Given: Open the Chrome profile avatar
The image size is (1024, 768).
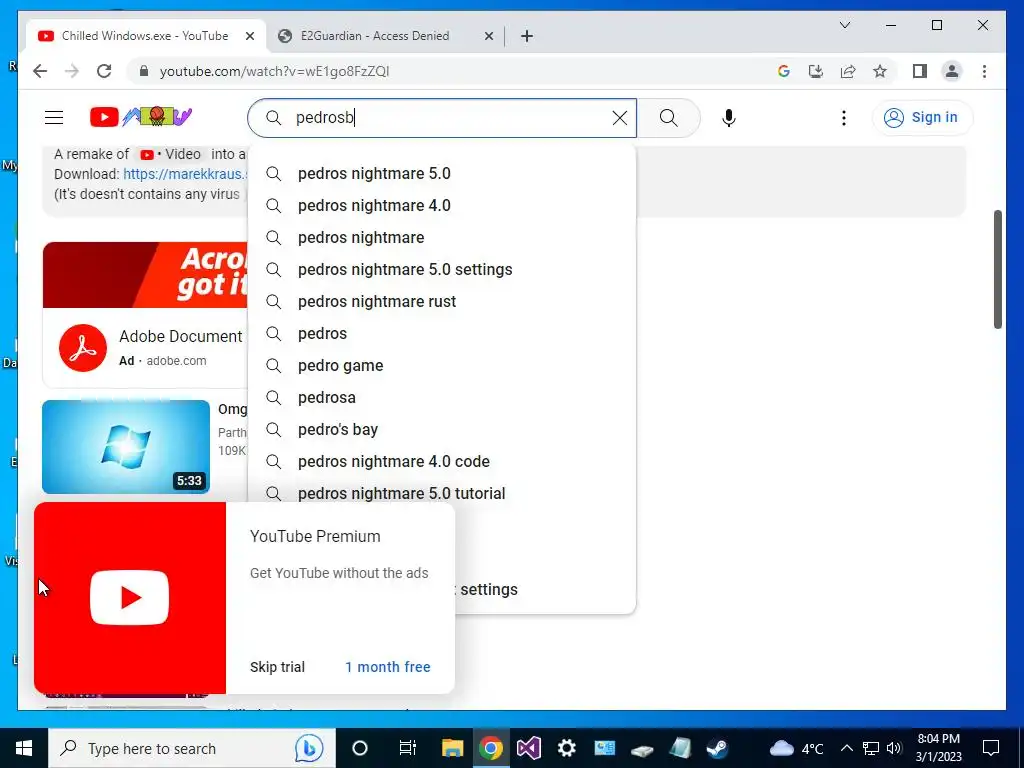Looking at the screenshot, I should pos(952,71).
